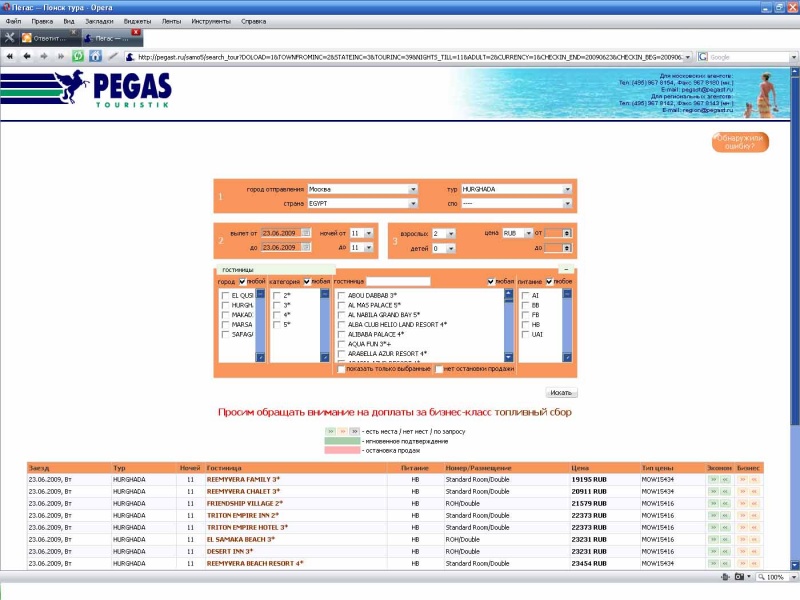The image size is (800, 600).
Task: Click the Home icon in navigation toolbar
Action: pyautogui.click(x=95, y=56)
